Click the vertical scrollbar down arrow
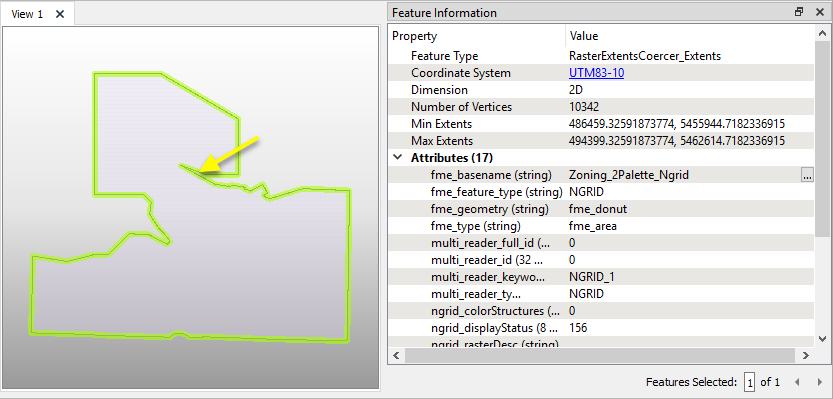Image resolution: width=833 pixels, height=399 pixels. [x=821, y=338]
